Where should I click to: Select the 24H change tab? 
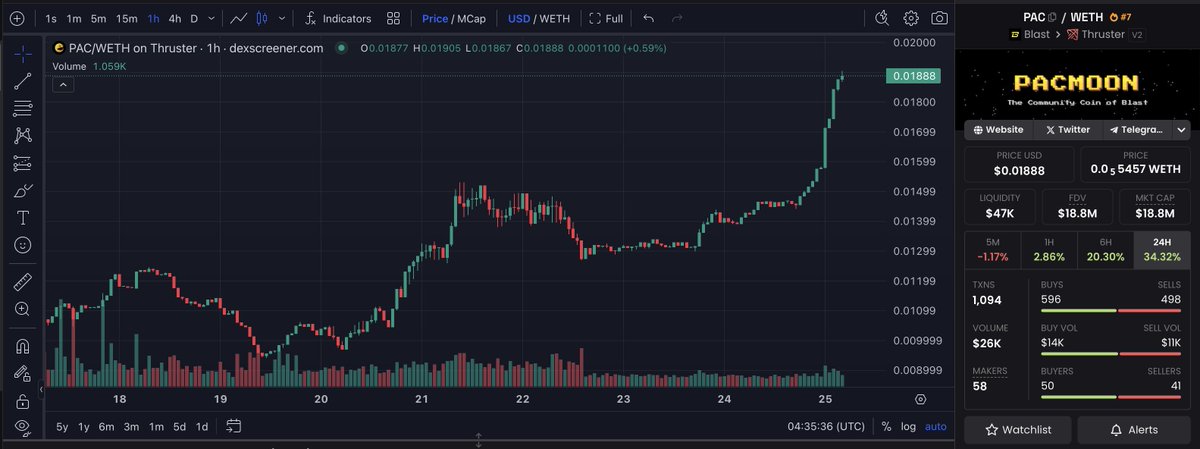coord(1163,249)
